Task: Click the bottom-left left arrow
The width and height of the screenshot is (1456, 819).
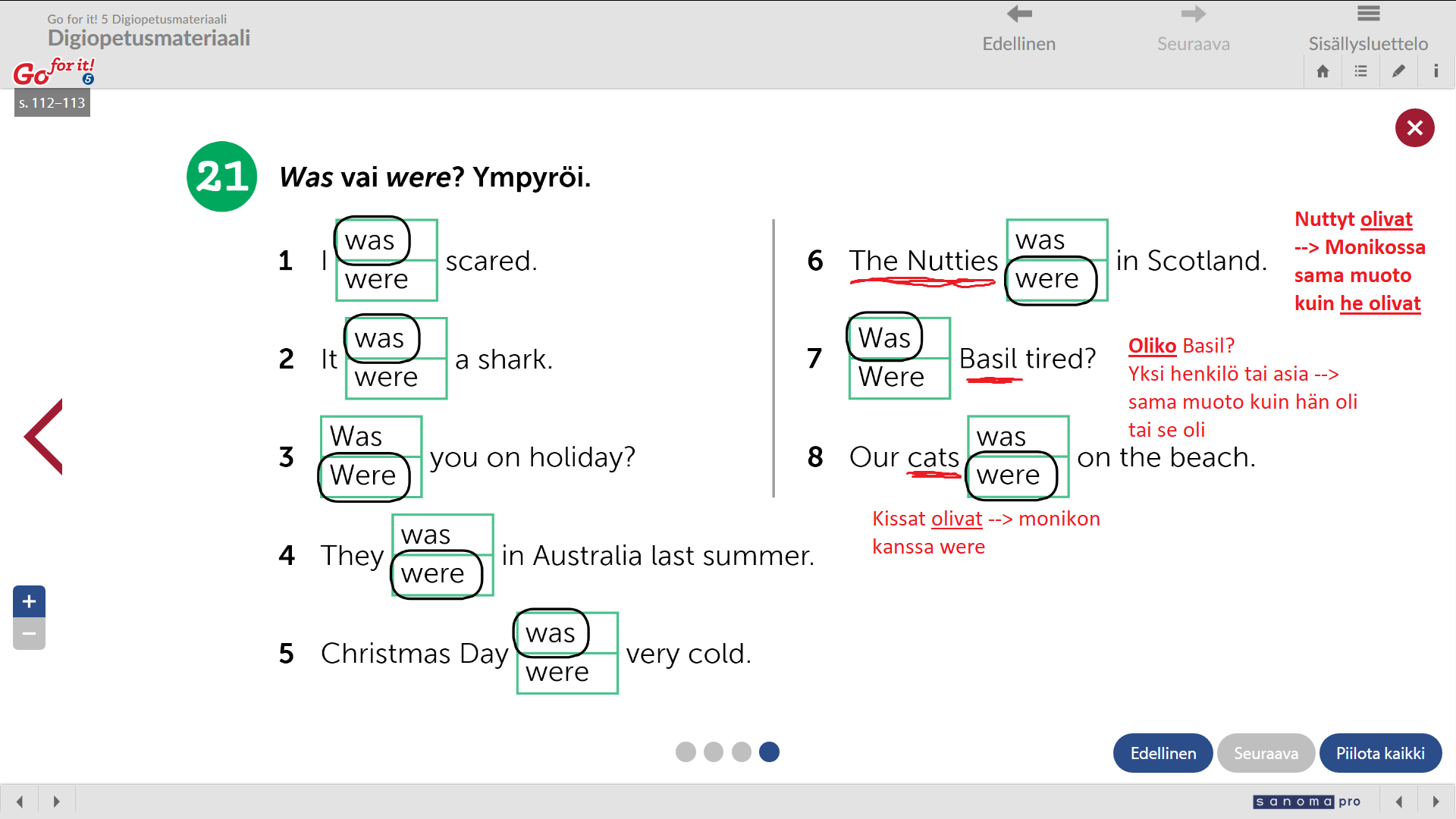Action: tap(20, 802)
